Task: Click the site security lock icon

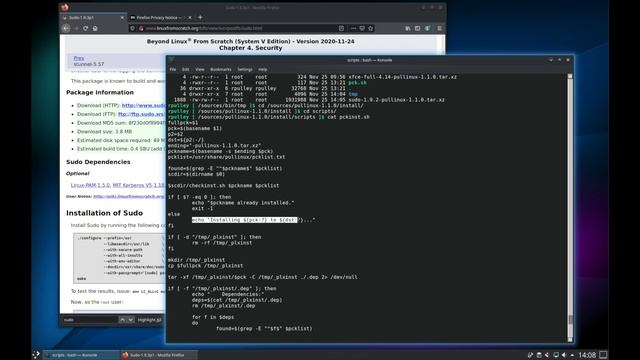Action: point(141,28)
